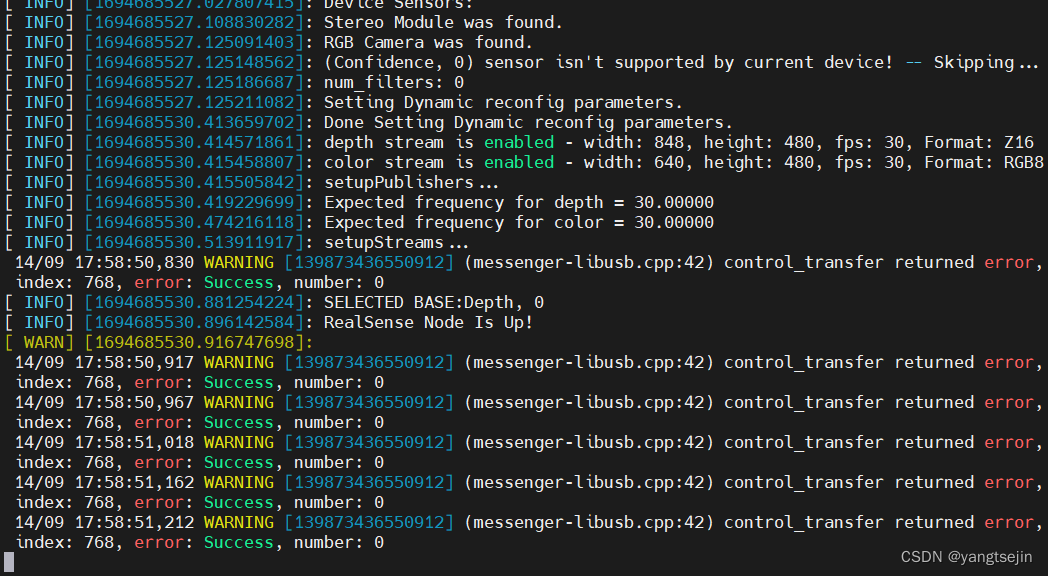Click the '14/09 17:58:51,212' warning timestamp

(x=104, y=523)
